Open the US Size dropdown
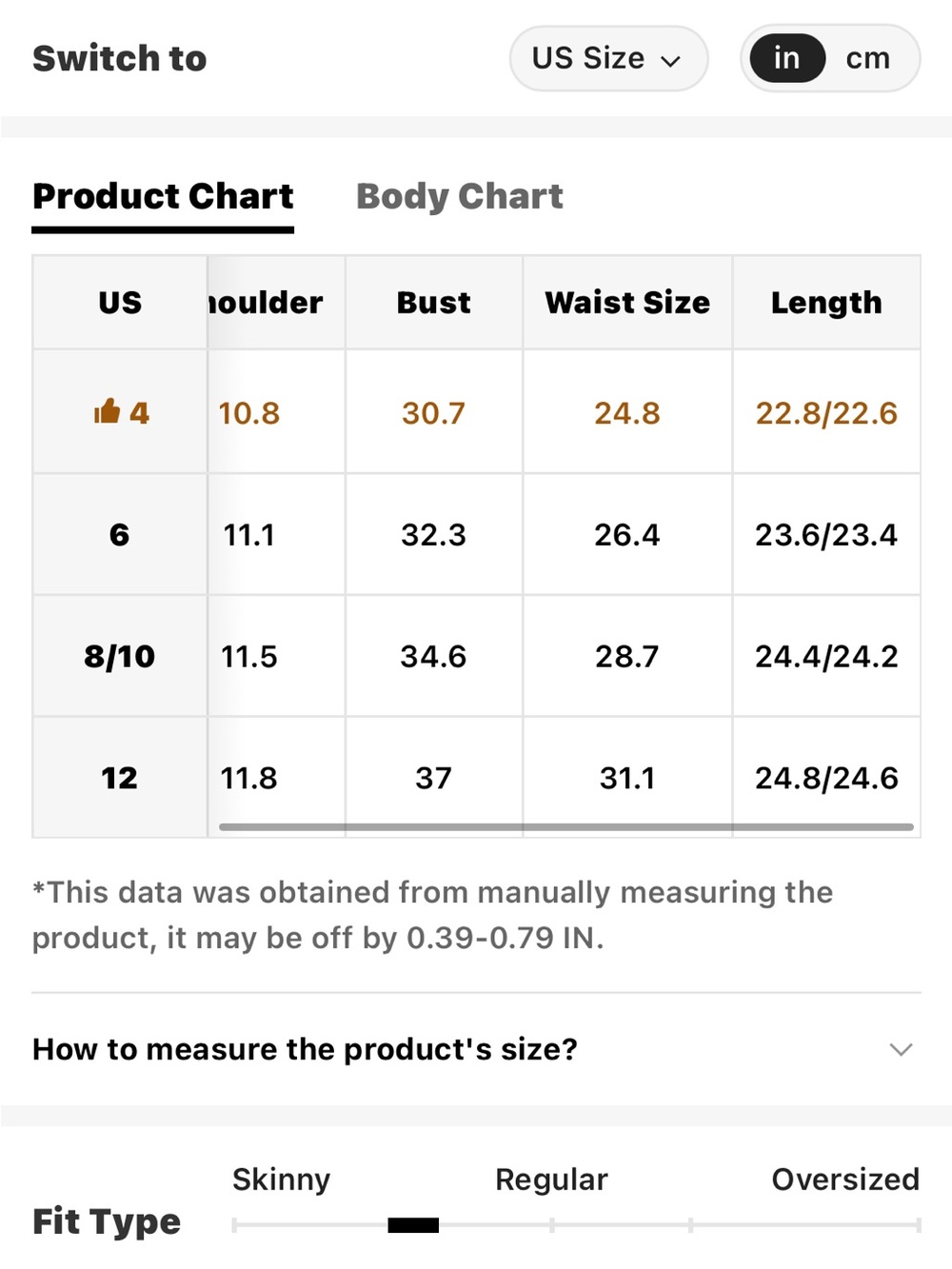Viewport: 952px width, 1269px height. tap(608, 58)
